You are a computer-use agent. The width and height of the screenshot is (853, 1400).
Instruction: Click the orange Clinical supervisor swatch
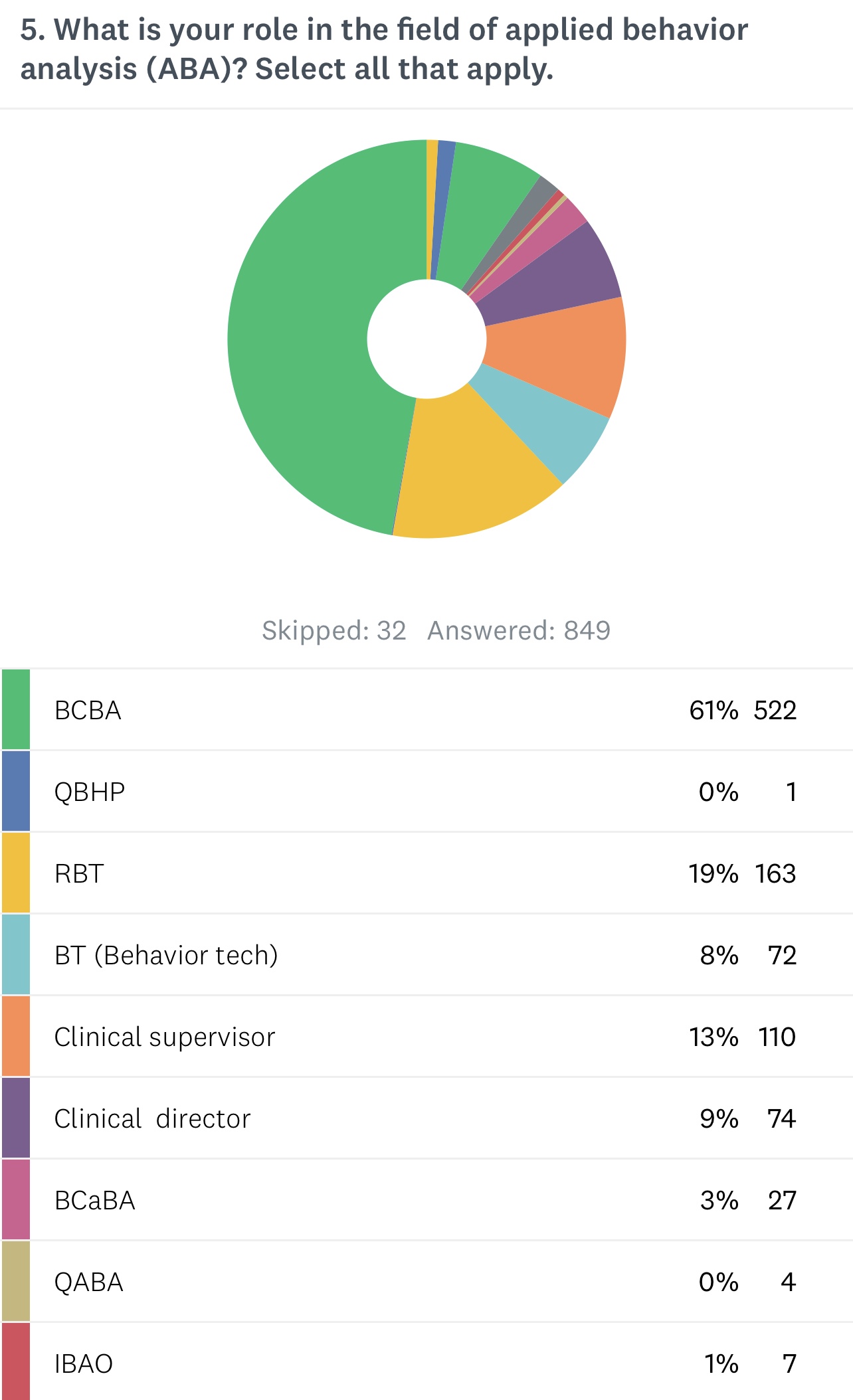pos(16,1036)
